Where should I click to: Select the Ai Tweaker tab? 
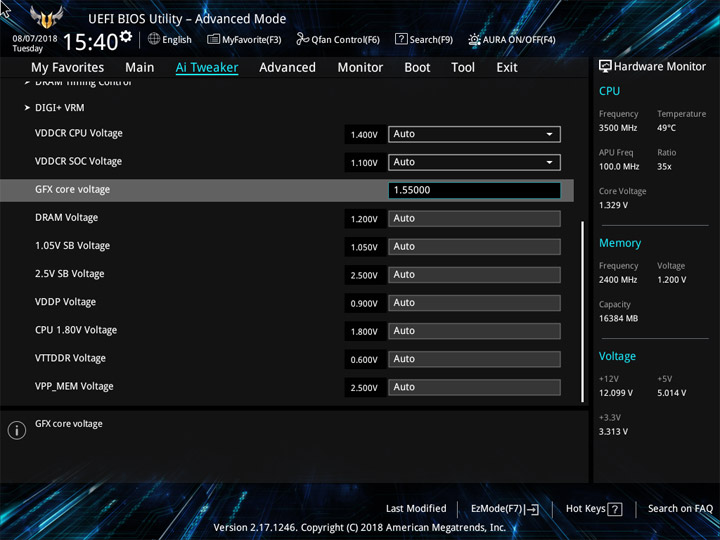[x=207, y=68]
